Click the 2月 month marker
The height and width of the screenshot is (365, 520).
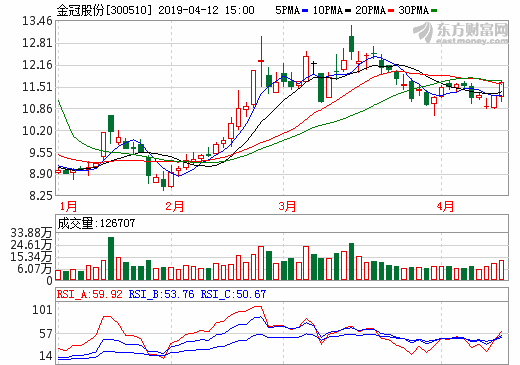coord(174,207)
